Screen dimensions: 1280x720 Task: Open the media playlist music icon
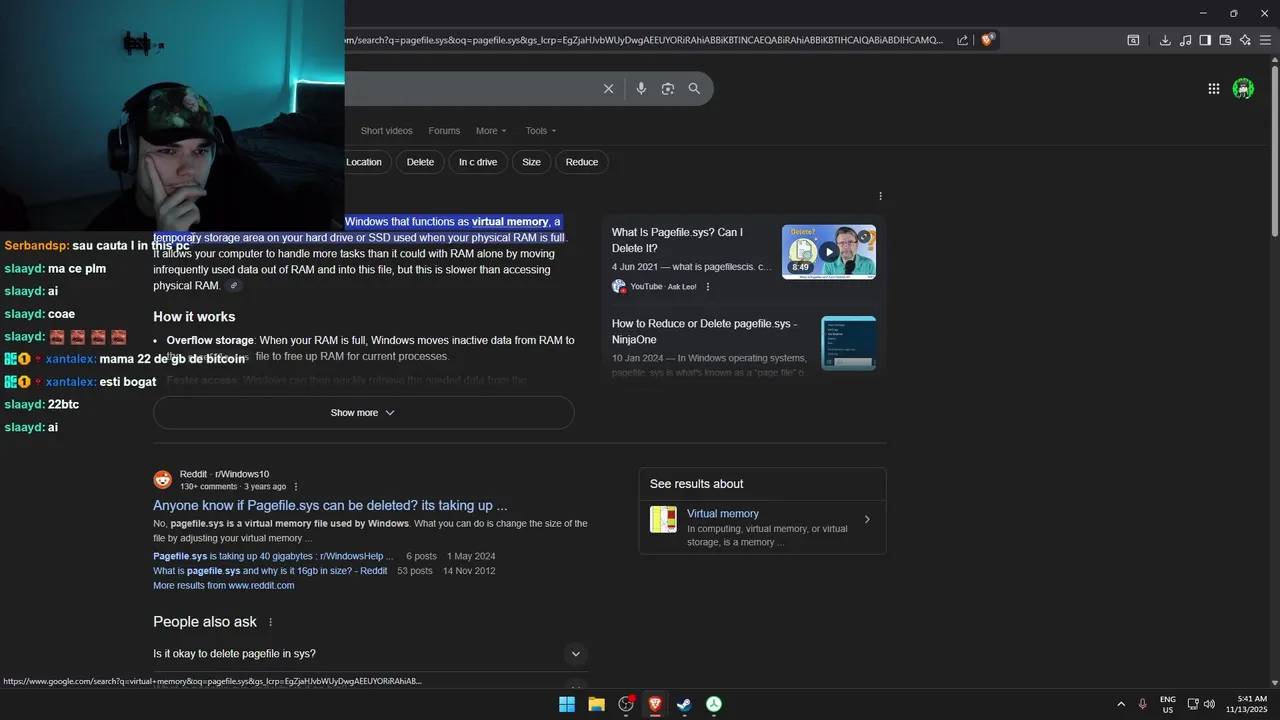[1185, 40]
